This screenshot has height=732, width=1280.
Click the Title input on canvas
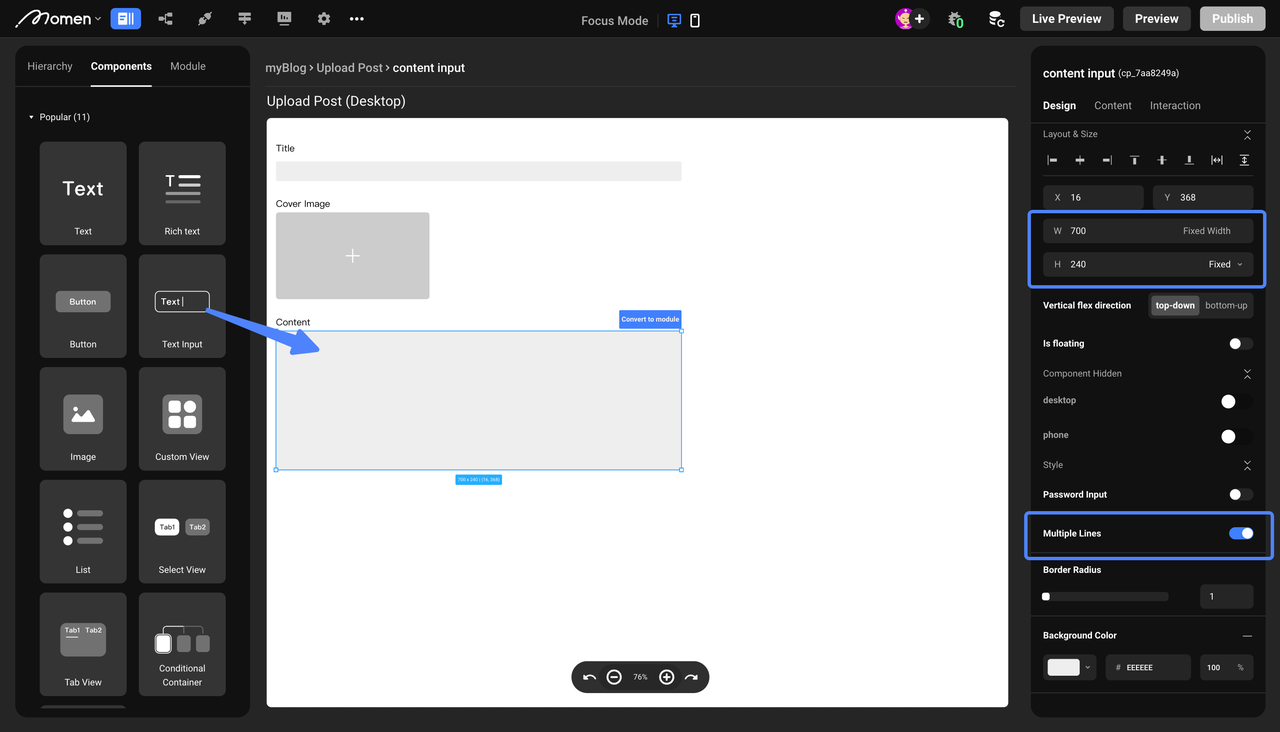[x=478, y=171]
